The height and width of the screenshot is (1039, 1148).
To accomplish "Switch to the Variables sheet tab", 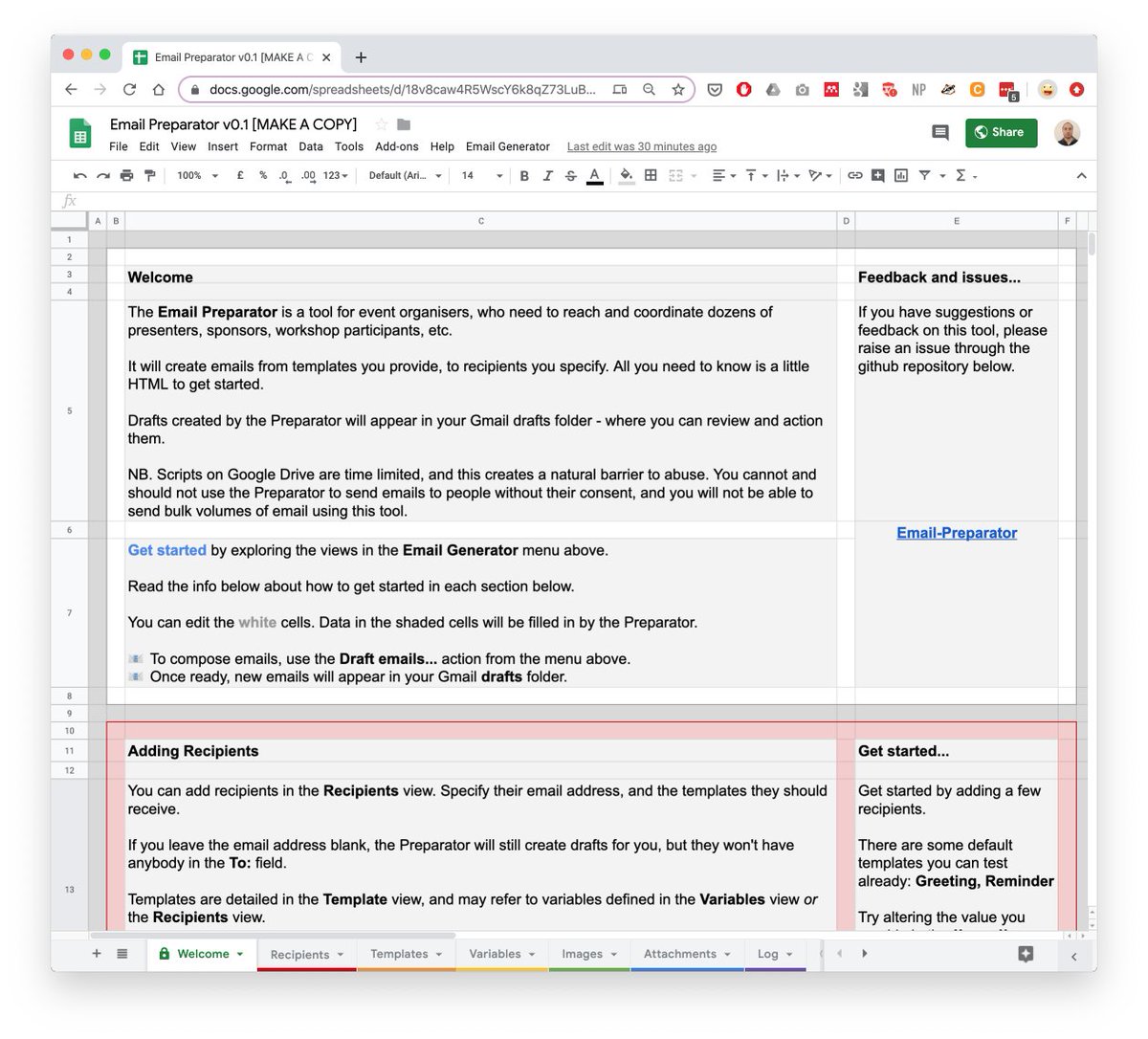I will 502,954.
